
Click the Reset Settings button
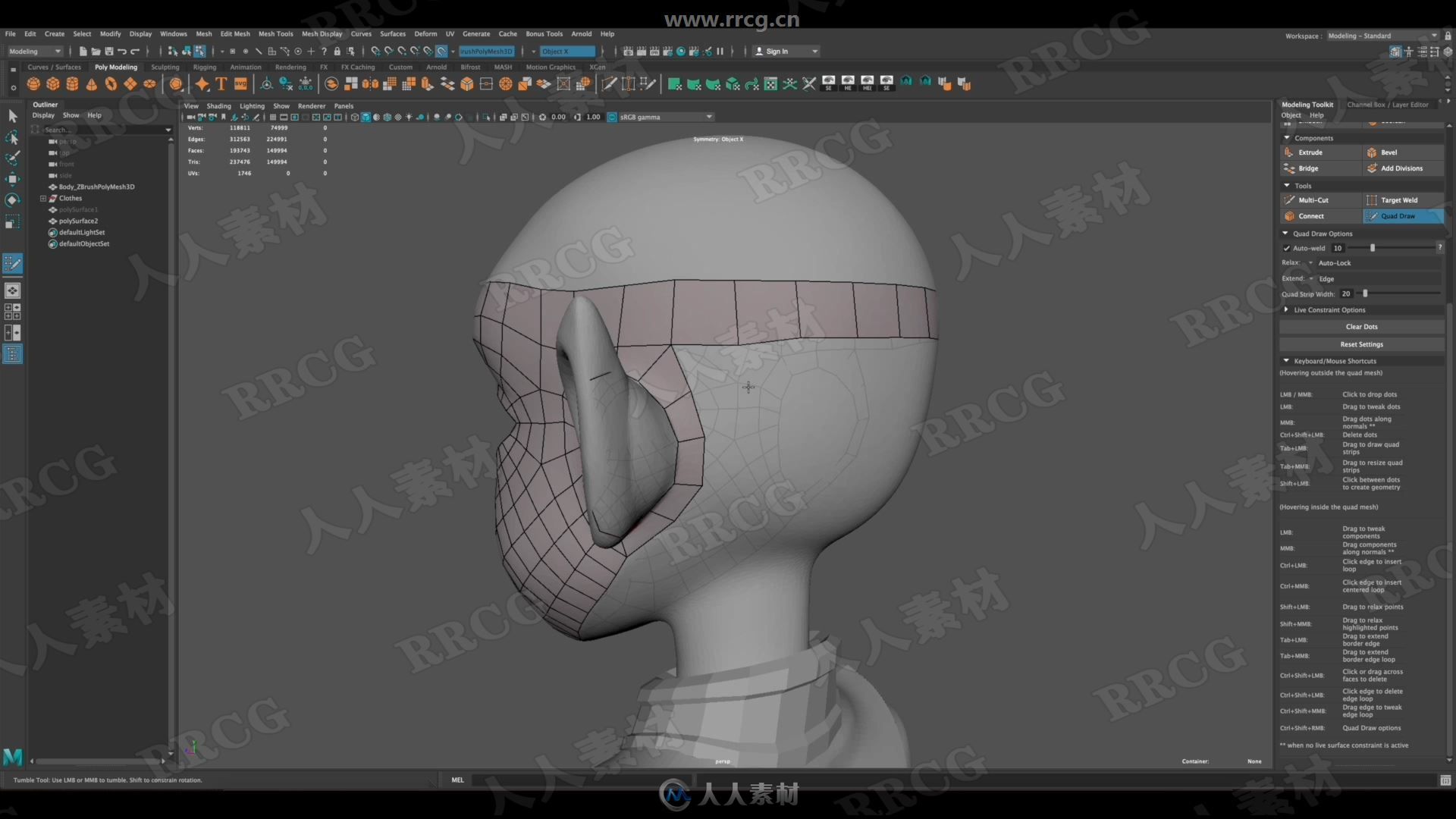1360,344
